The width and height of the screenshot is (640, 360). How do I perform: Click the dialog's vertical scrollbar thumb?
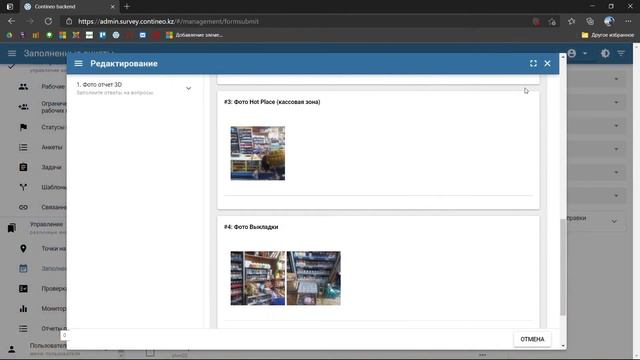[563, 267]
